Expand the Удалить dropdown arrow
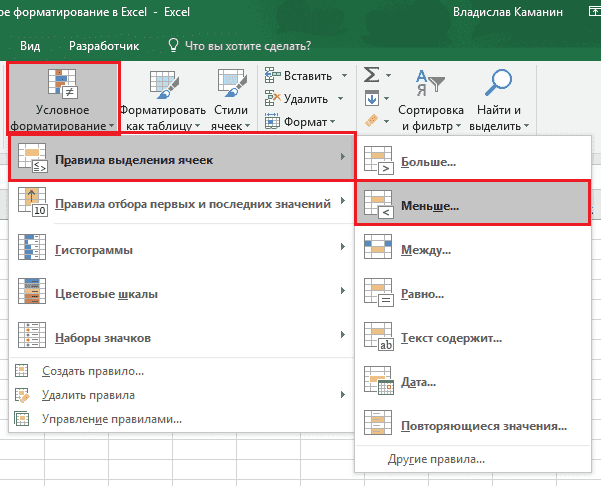Image resolution: width=601 pixels, height=486 pixels. 340,99
